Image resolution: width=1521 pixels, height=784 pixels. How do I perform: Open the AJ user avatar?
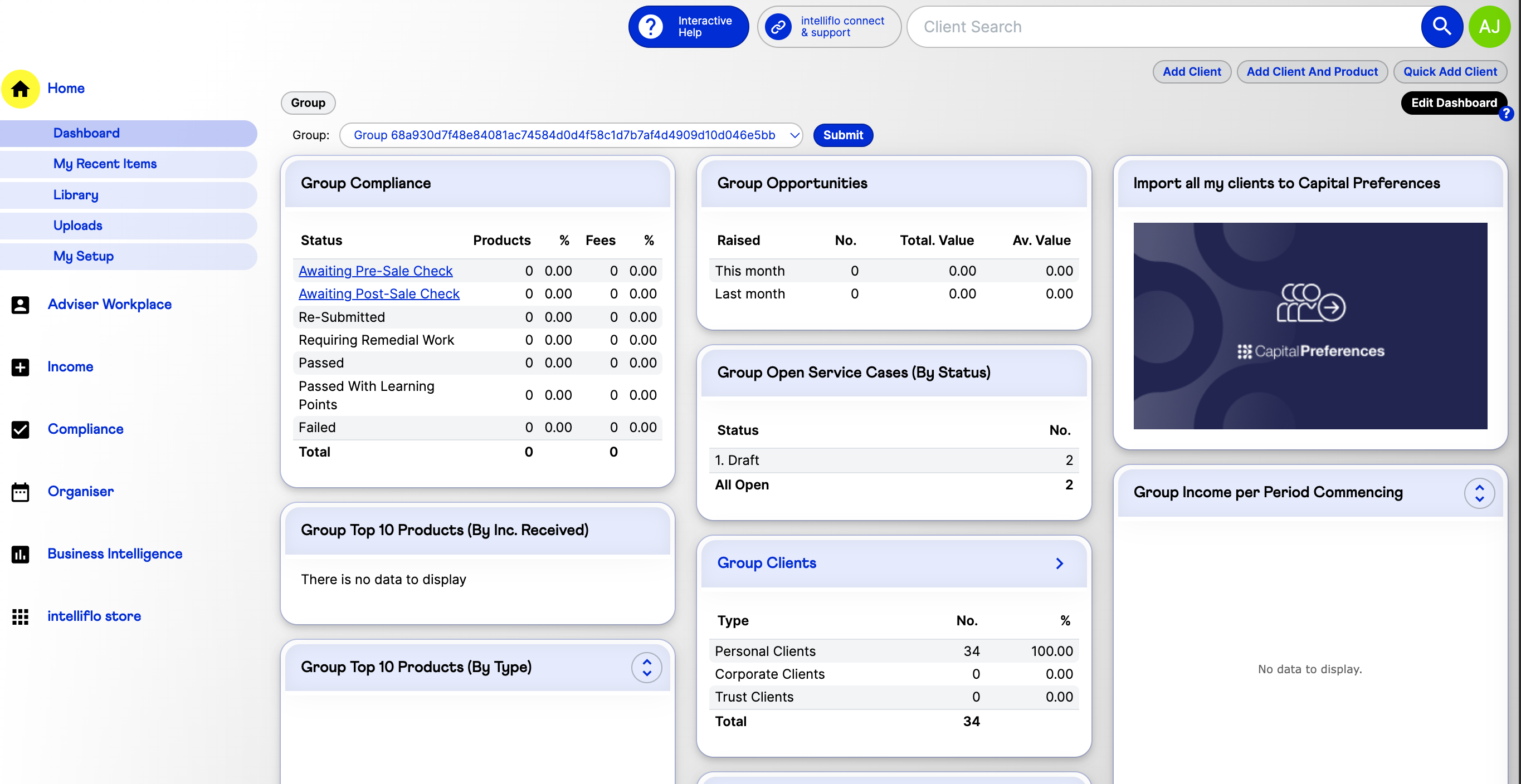pyautogui.click(x=1490, y=27)
